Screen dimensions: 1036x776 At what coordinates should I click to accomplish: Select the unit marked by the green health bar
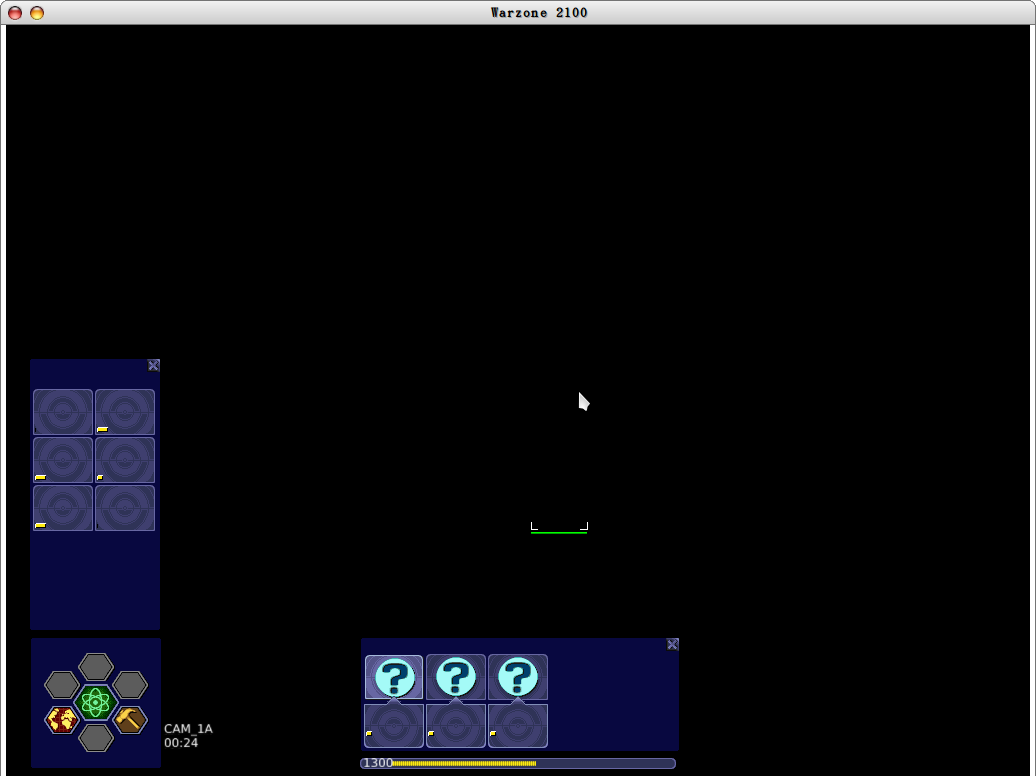[x=559, y=527]
